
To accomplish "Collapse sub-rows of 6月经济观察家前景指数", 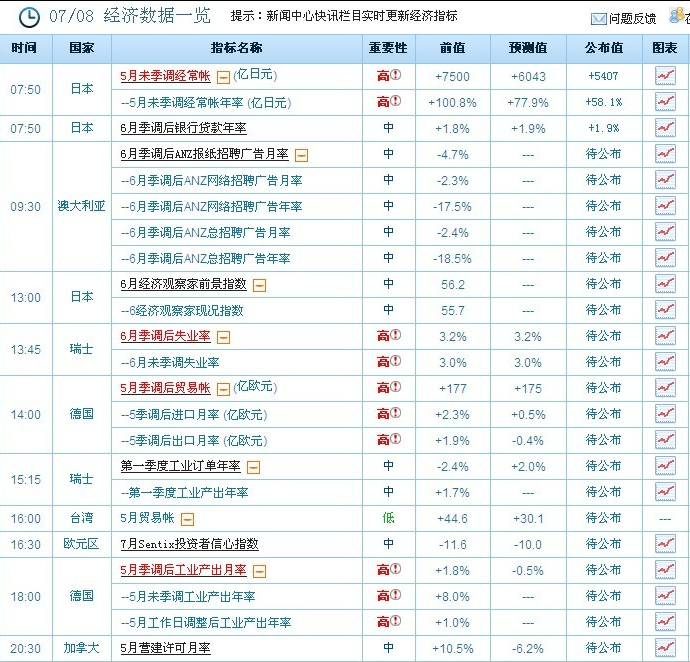I will tap(260, 286).
